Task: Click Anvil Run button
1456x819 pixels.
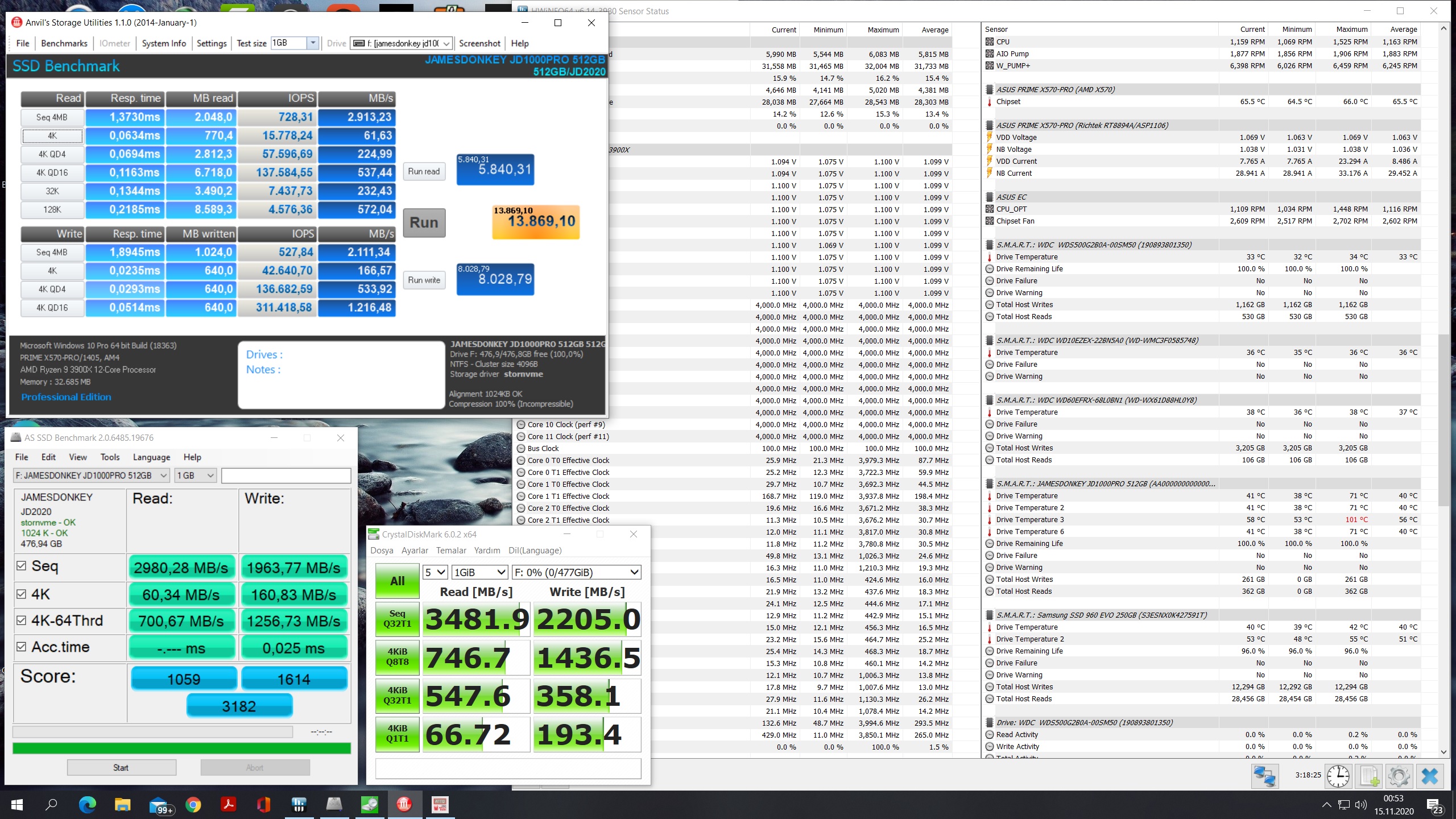Action: coord(424,222)
